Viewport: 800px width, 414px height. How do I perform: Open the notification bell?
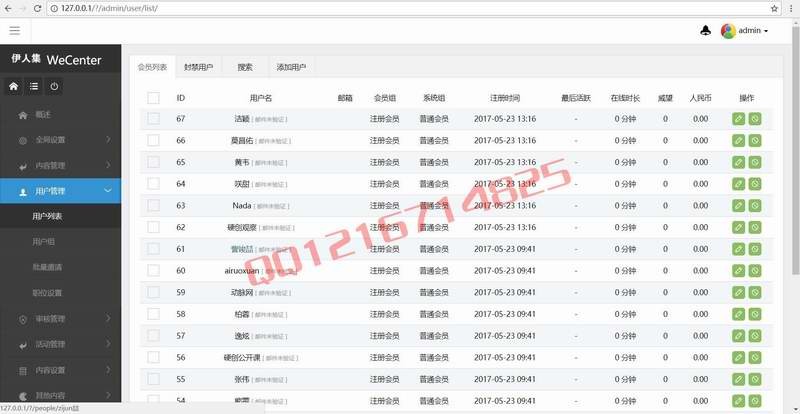tap(706, 31)
